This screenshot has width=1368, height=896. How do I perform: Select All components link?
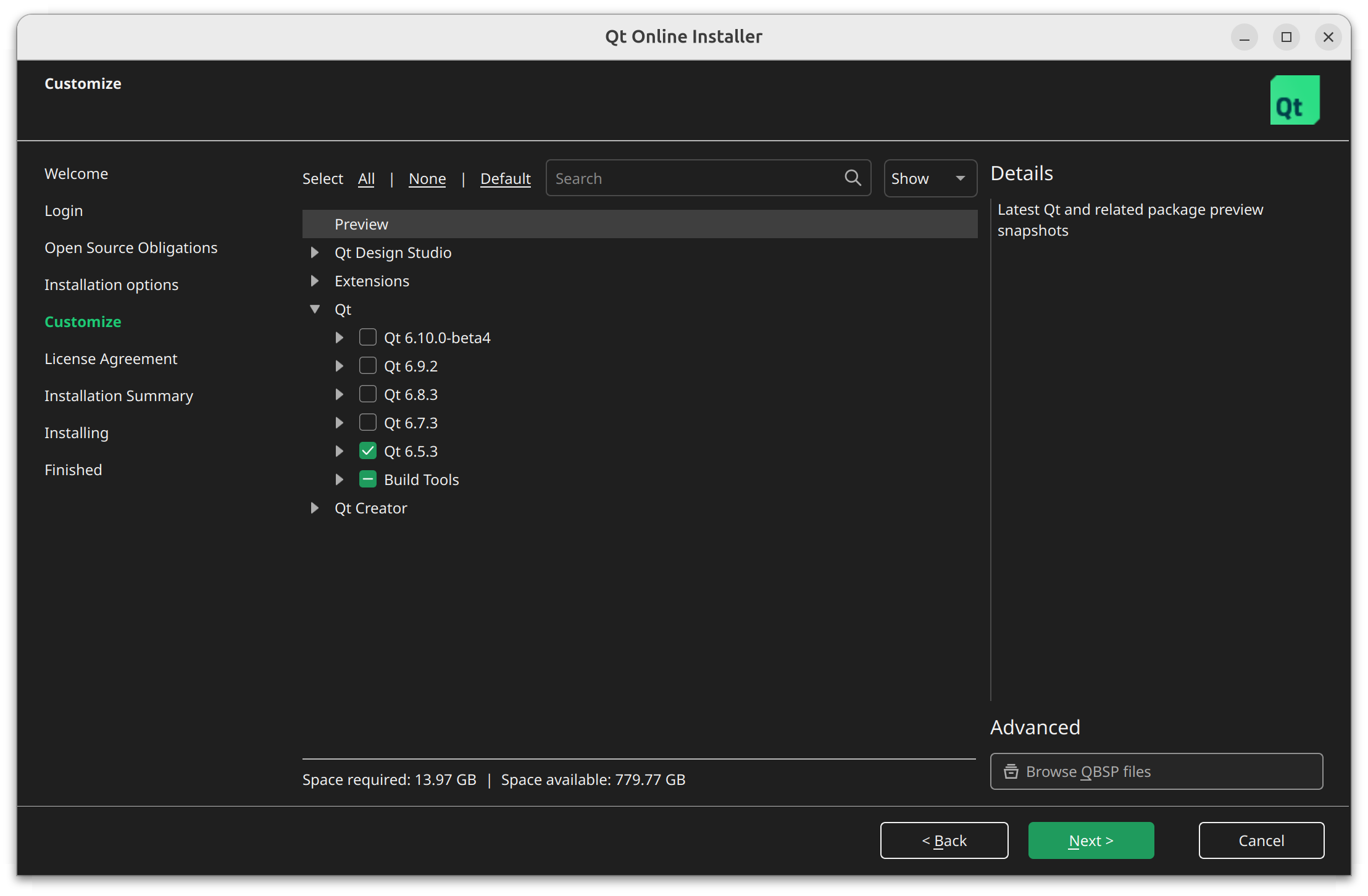coord(366,178)
